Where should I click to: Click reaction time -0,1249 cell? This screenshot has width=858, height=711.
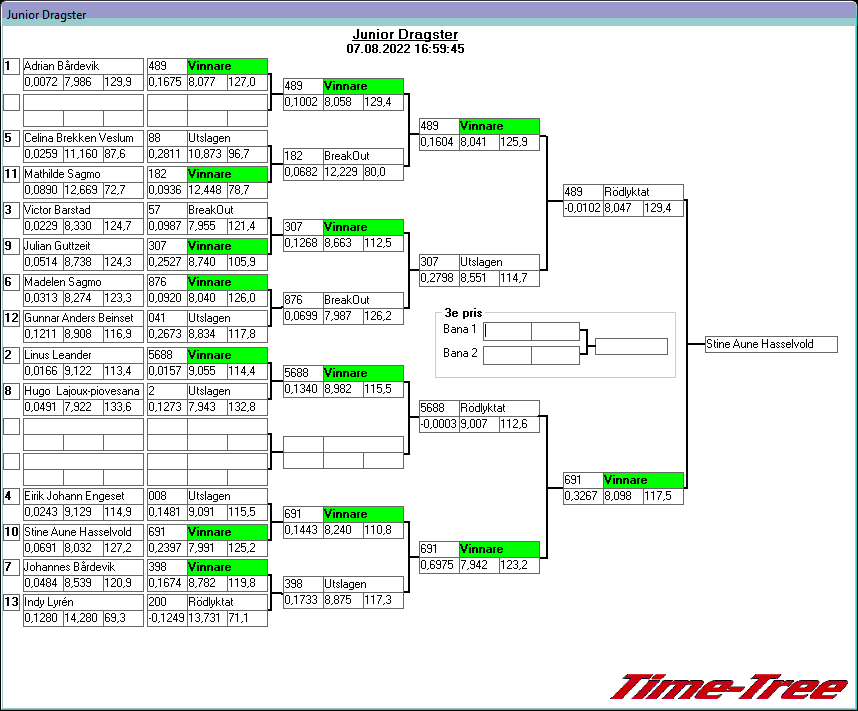(x=167, y=618)
